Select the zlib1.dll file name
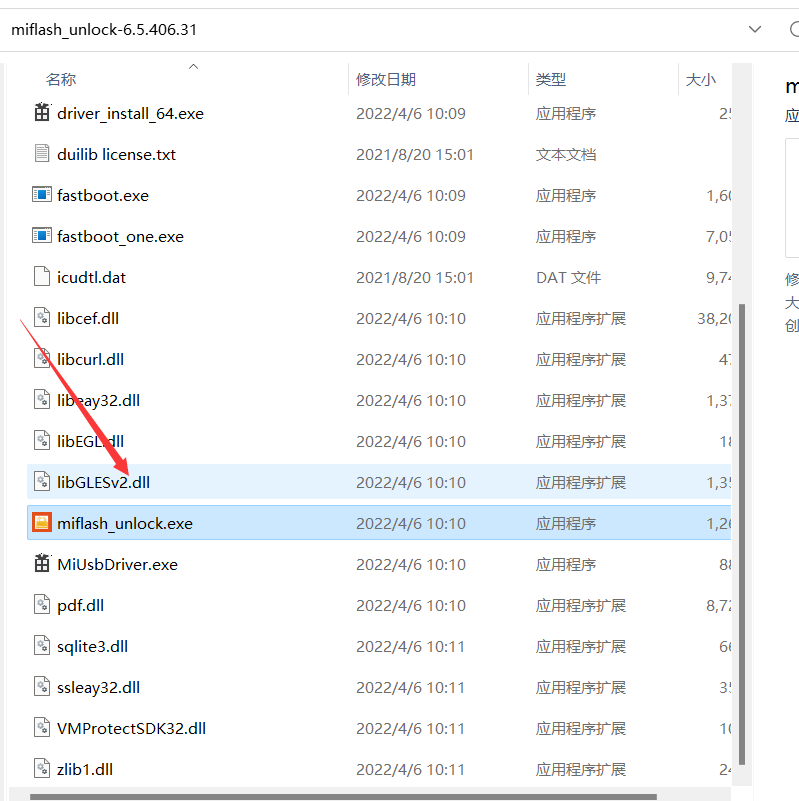Image resolution: width=799 pixels, height=801 pixels. [x=85, y=769]
